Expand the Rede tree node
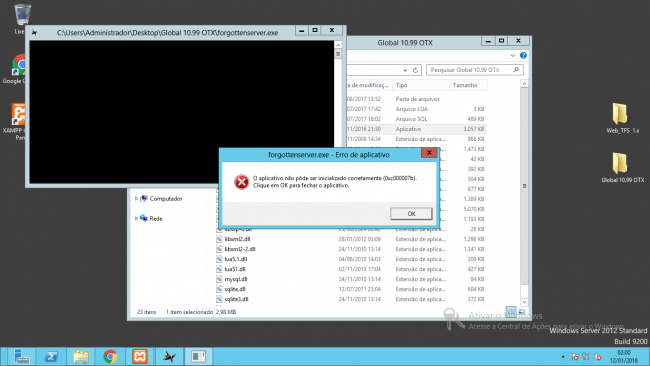This screenshot has width=650, height=366. click(x=136, y=218)
